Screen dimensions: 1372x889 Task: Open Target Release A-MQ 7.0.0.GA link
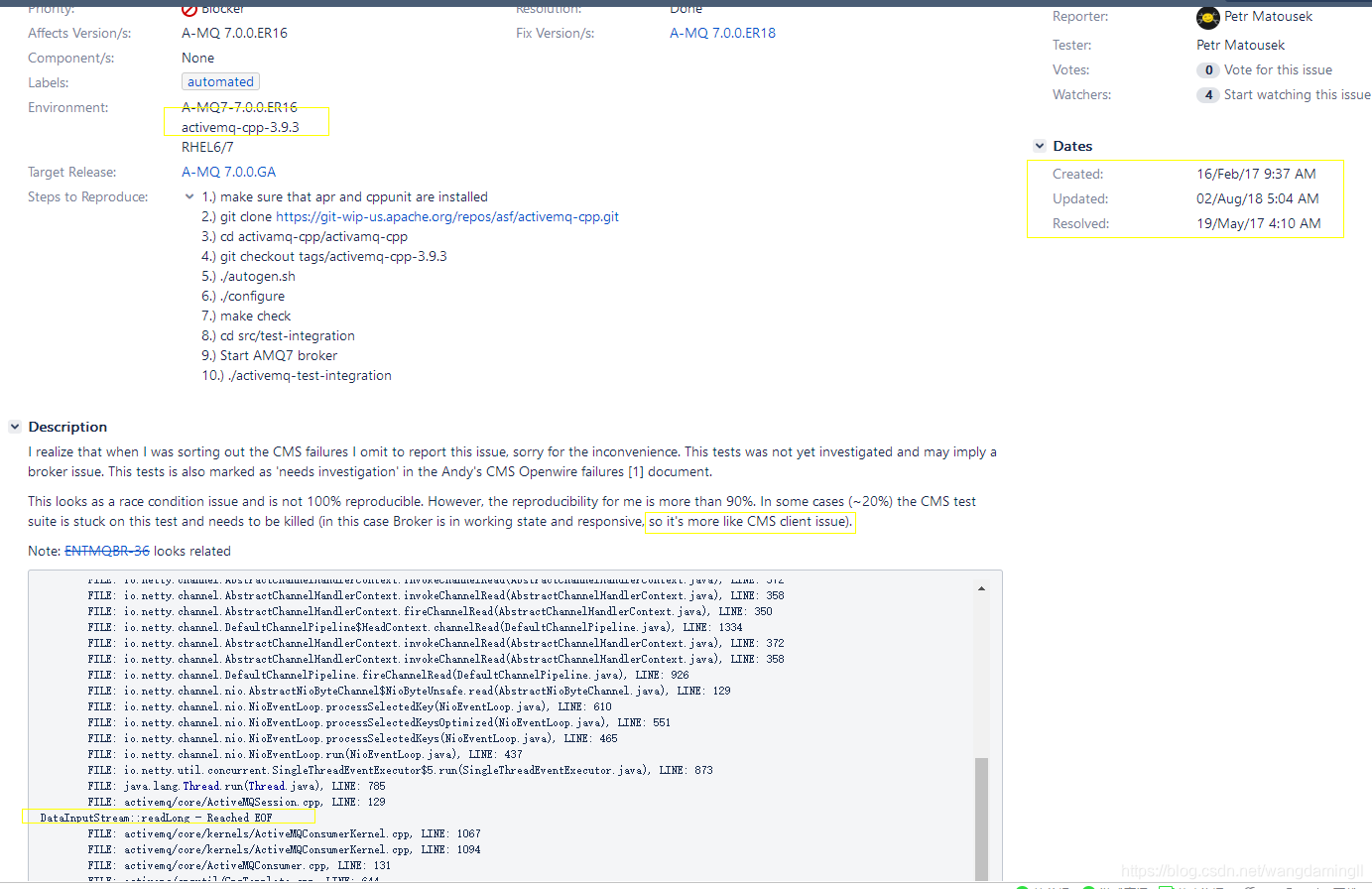tap(228, 172)
